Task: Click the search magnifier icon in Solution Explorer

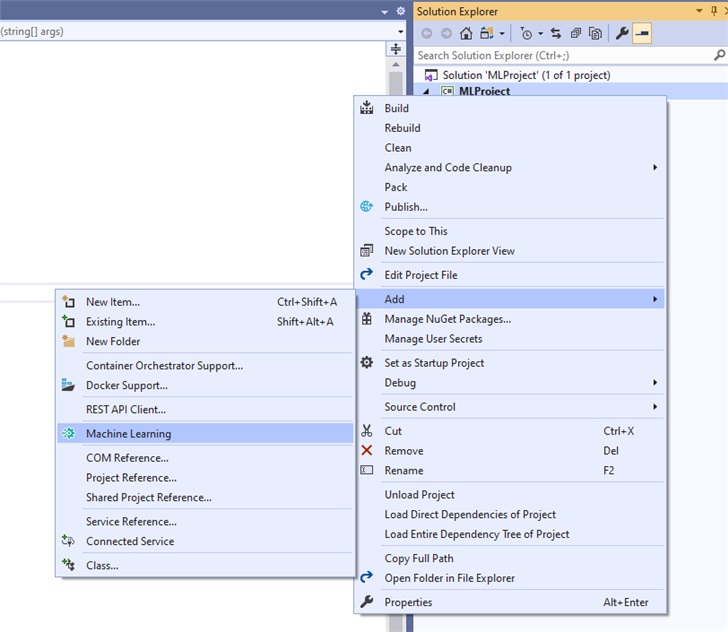Action: 719,55
